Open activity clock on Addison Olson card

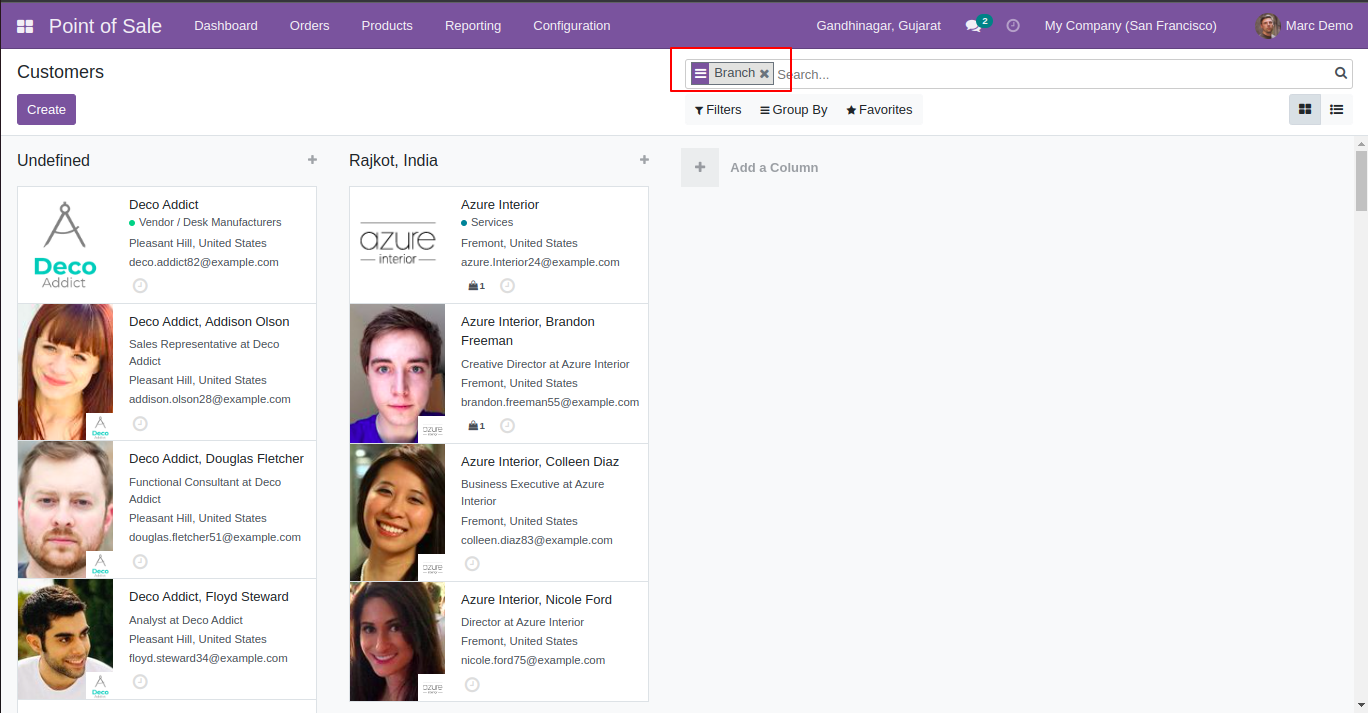tap(140, 423)
